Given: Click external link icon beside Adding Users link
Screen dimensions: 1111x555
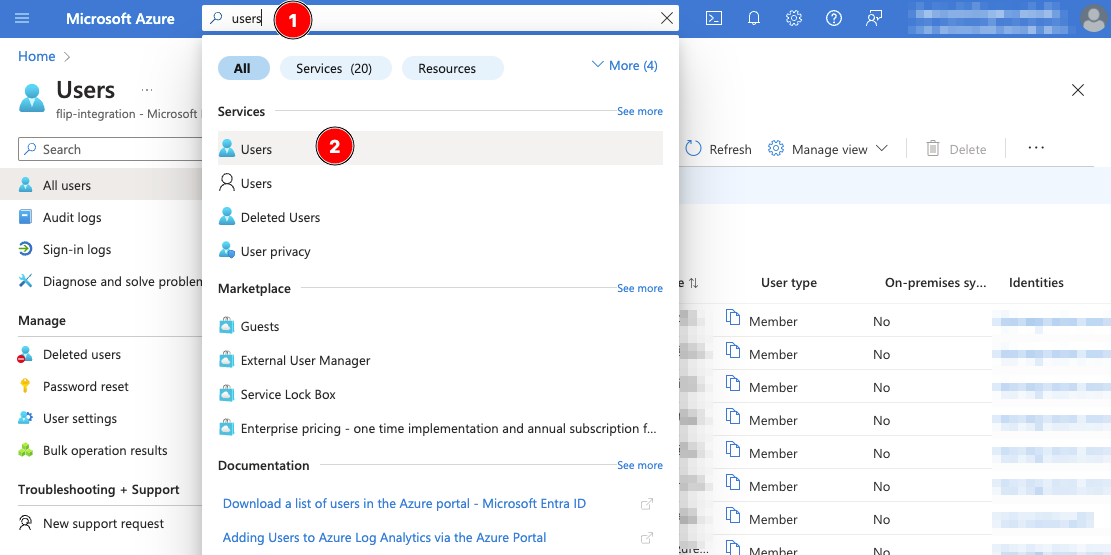Looking at the screenshot, I should 646,538.
